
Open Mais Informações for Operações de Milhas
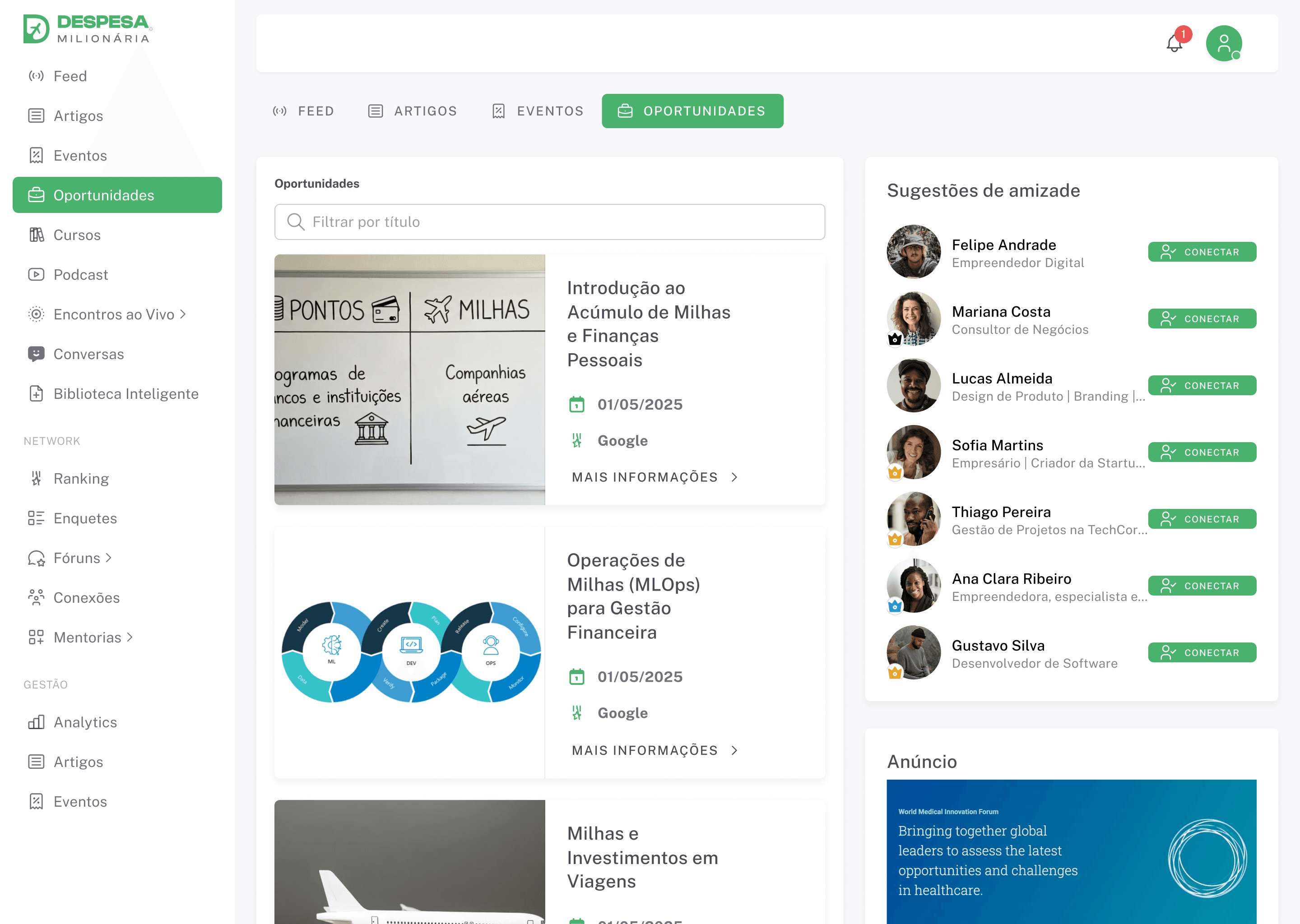point(655,750)
